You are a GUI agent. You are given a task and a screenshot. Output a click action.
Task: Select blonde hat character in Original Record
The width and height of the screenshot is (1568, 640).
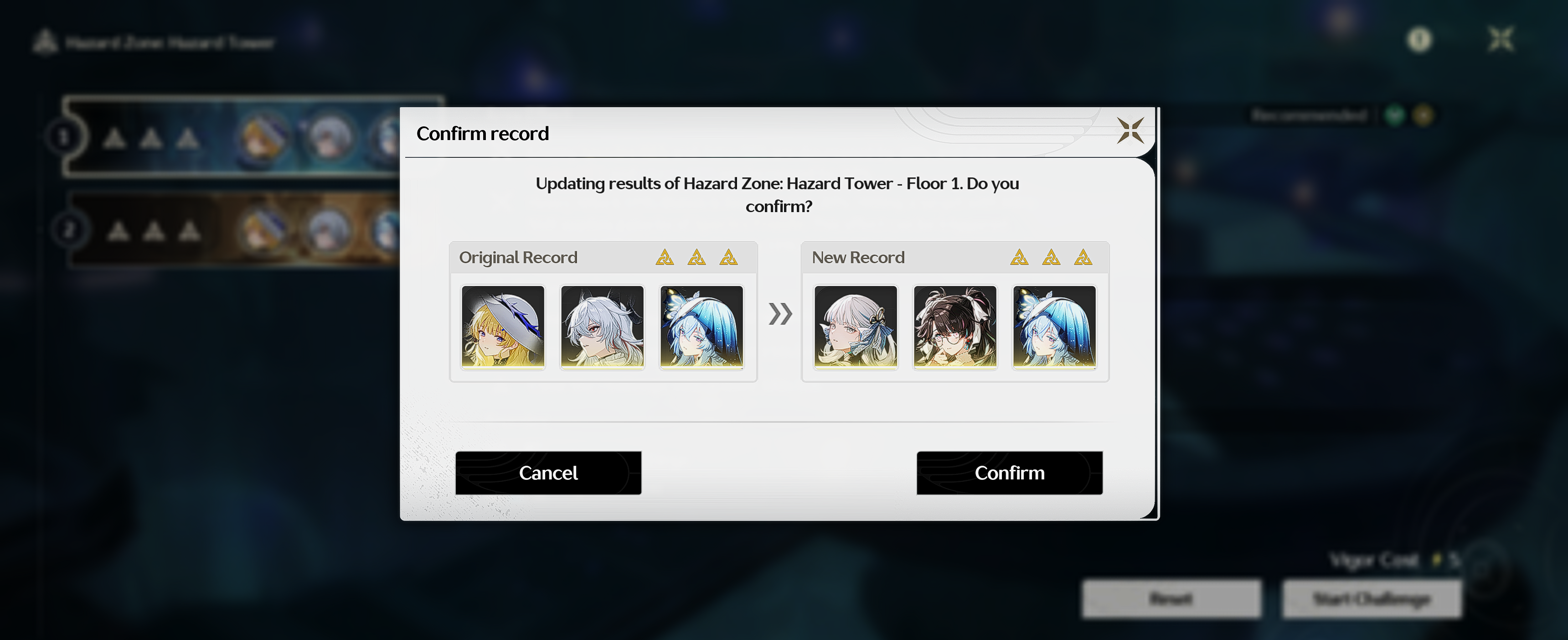click(503, 327)
